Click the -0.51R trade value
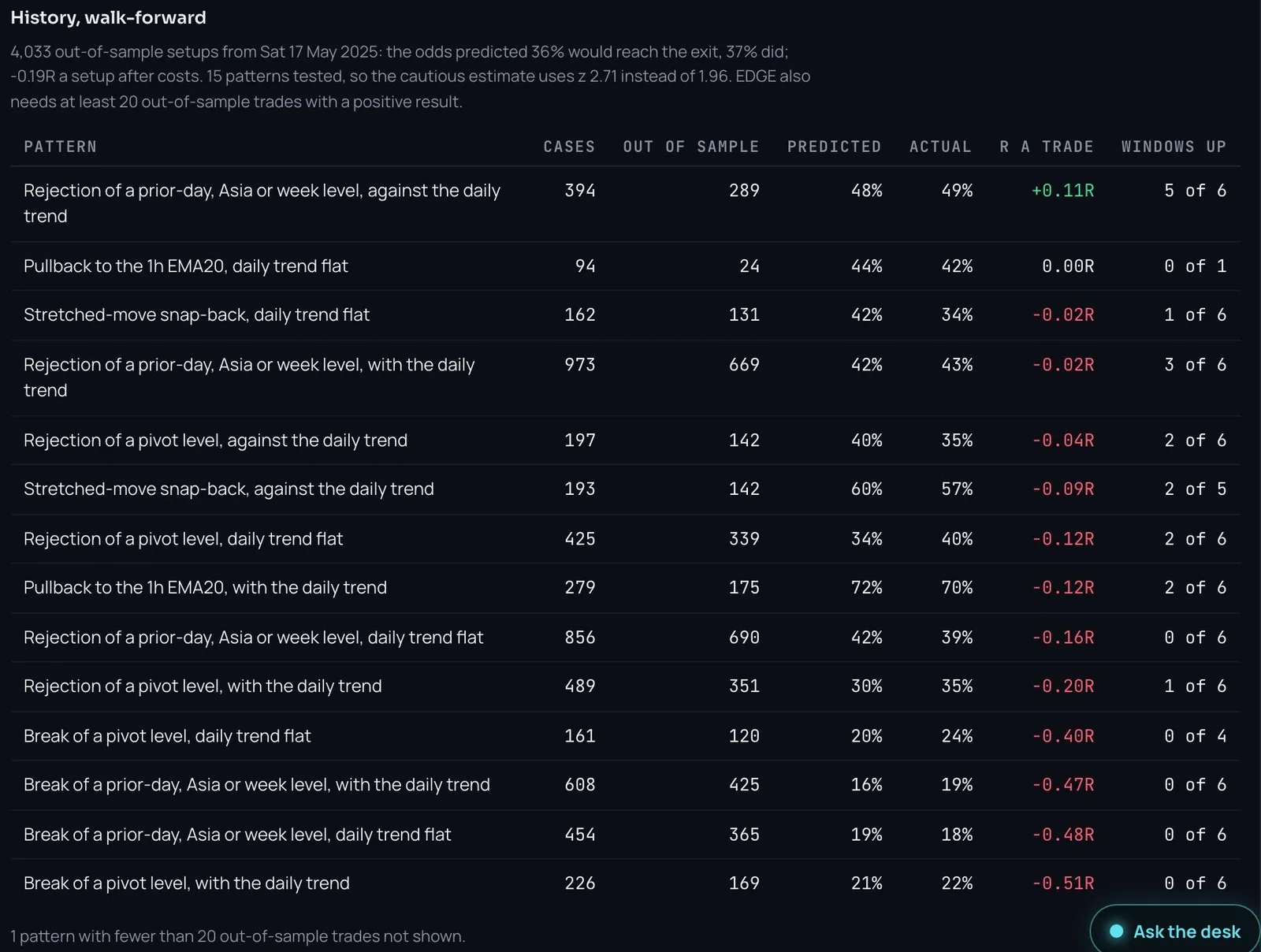Screen dimensions: 1261x952 (1062, 883)
